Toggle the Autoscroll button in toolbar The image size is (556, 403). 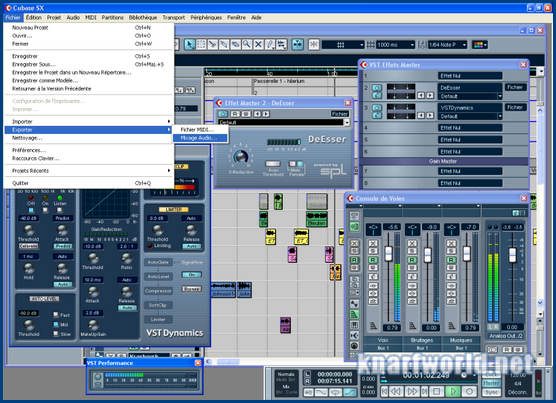coord(298,45)
